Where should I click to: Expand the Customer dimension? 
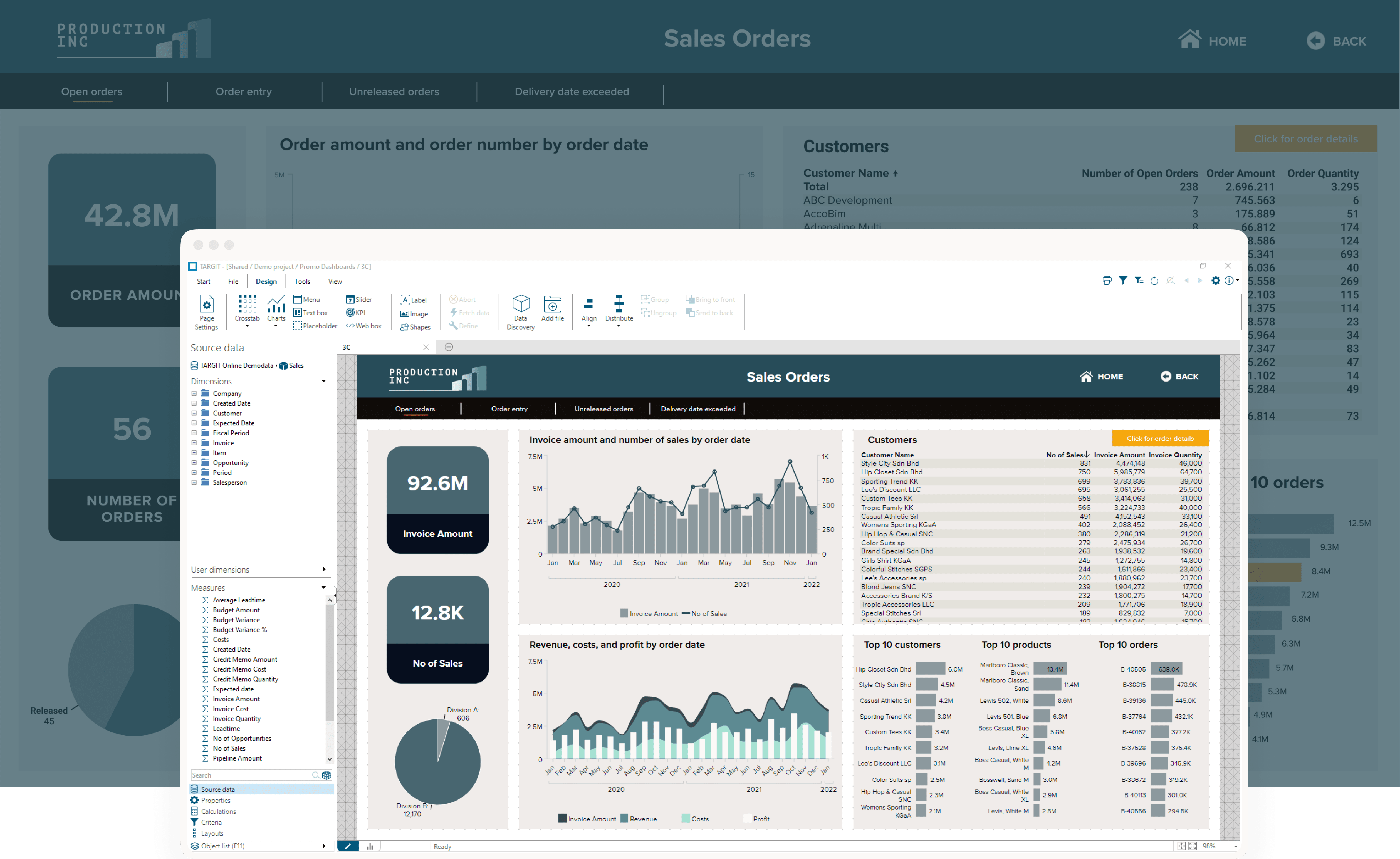pos(194,413)
